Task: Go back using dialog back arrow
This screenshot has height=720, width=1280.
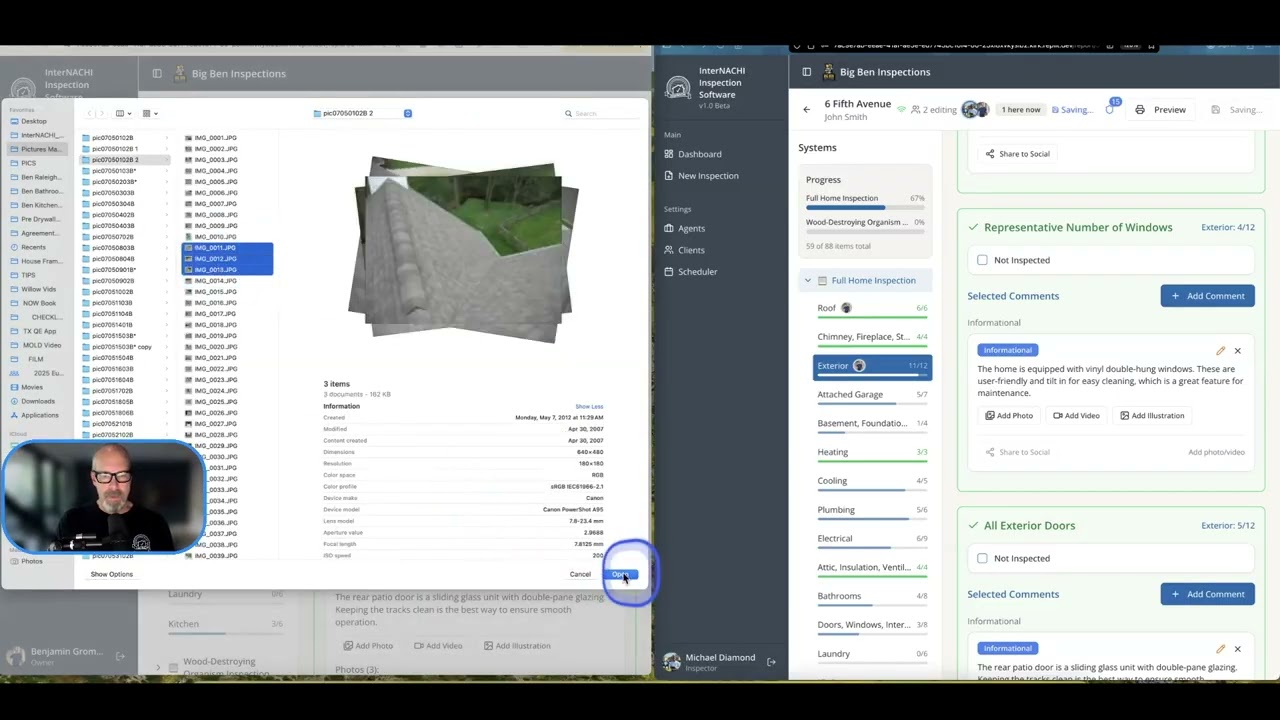Action: click(x=89, y=114)
